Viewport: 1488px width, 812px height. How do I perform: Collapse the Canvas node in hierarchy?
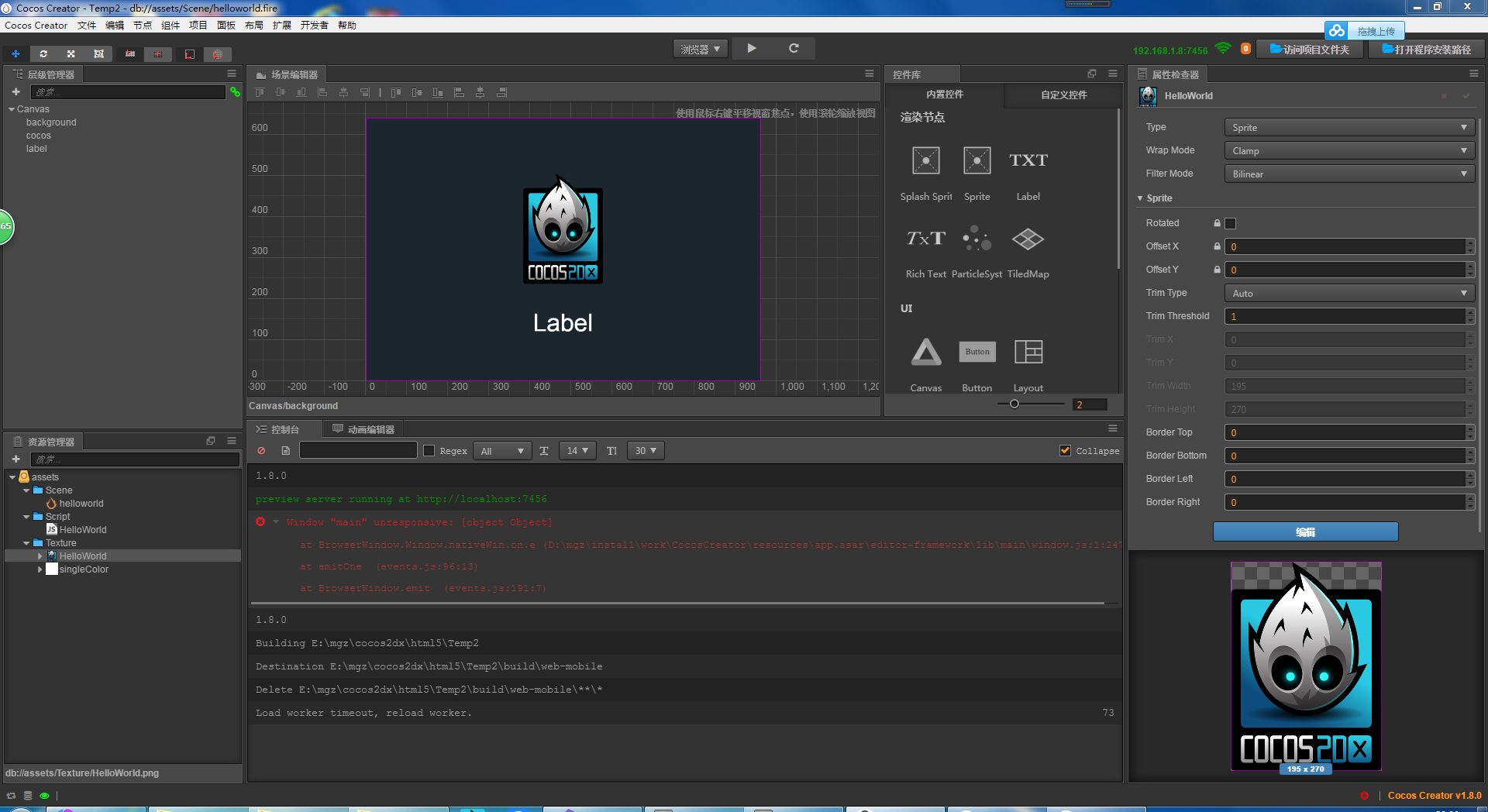(x=12, y=109)
